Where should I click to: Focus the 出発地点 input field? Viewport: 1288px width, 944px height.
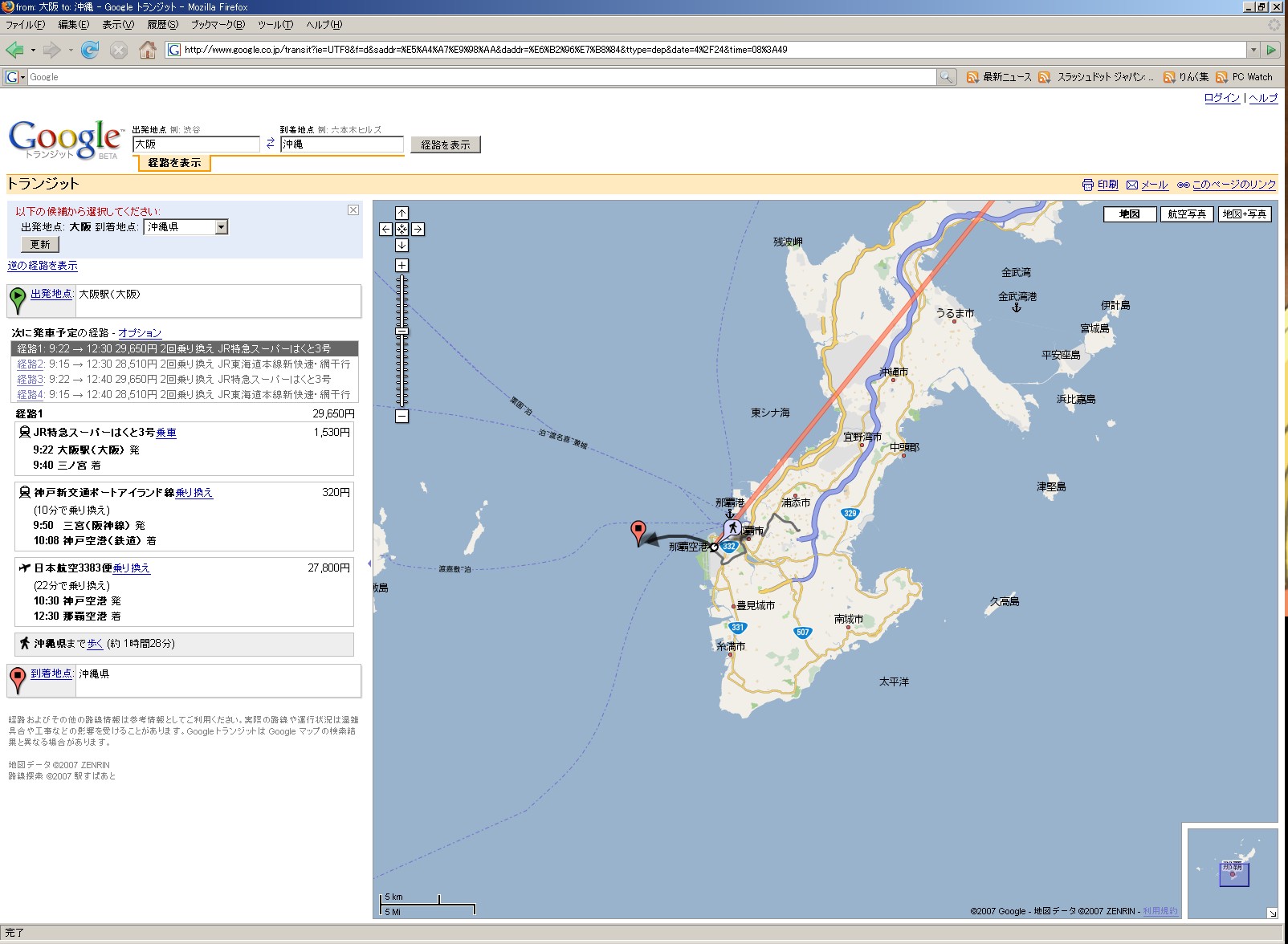coord(196,144)
